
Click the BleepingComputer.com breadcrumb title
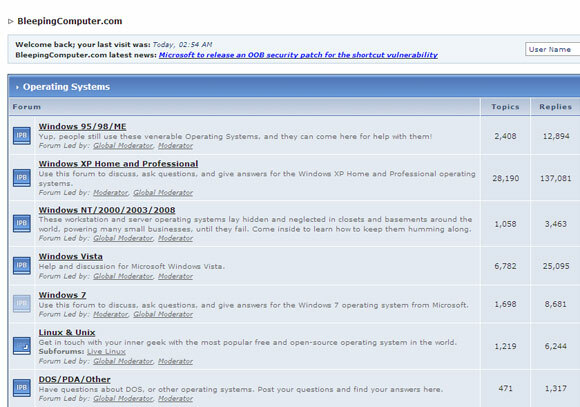[70, 21]
